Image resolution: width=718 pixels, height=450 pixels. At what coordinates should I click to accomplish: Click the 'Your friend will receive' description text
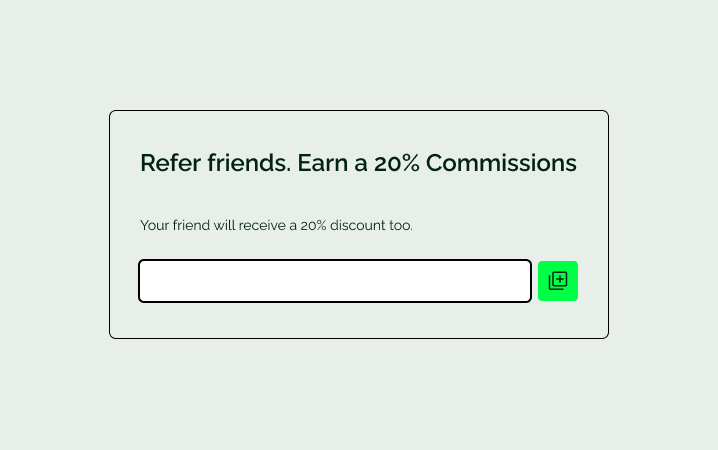276,225
